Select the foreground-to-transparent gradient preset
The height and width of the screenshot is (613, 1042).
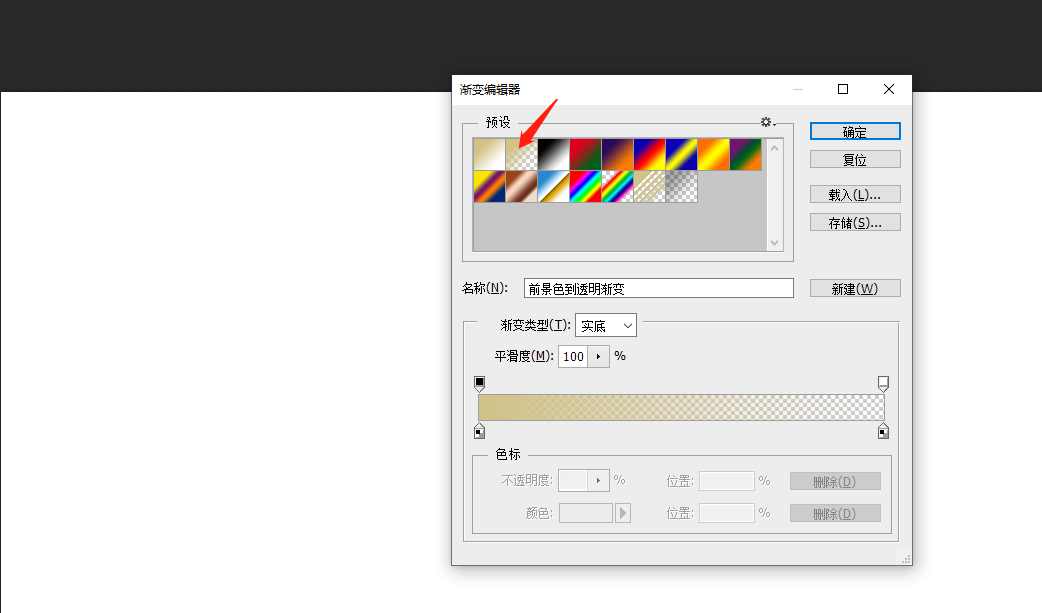coord(519,154)
